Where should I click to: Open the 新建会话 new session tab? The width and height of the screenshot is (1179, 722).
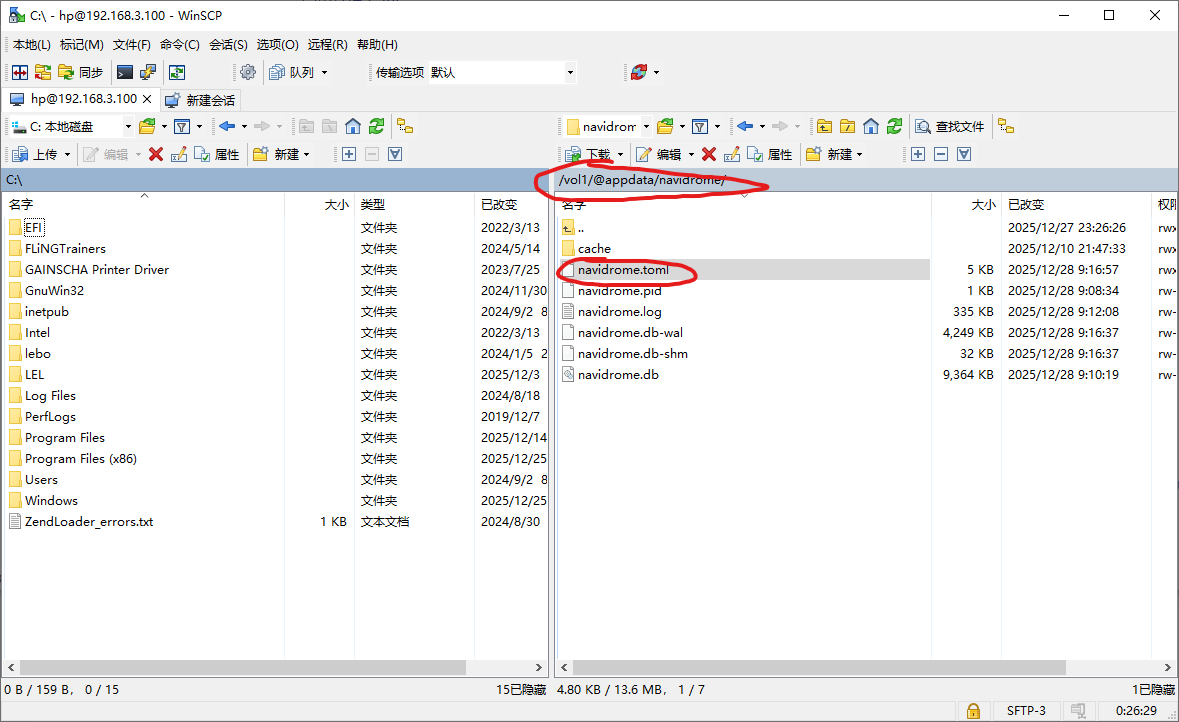click(200, 100)
